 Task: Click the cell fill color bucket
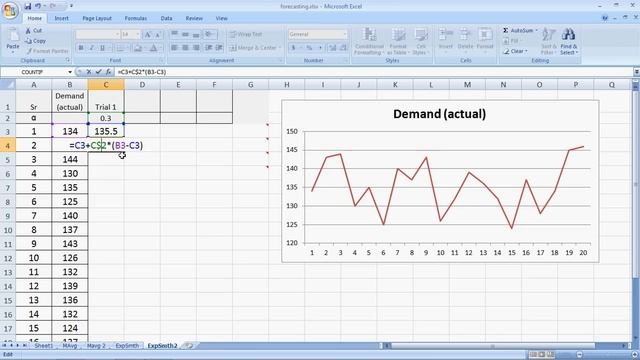point(138,48)
